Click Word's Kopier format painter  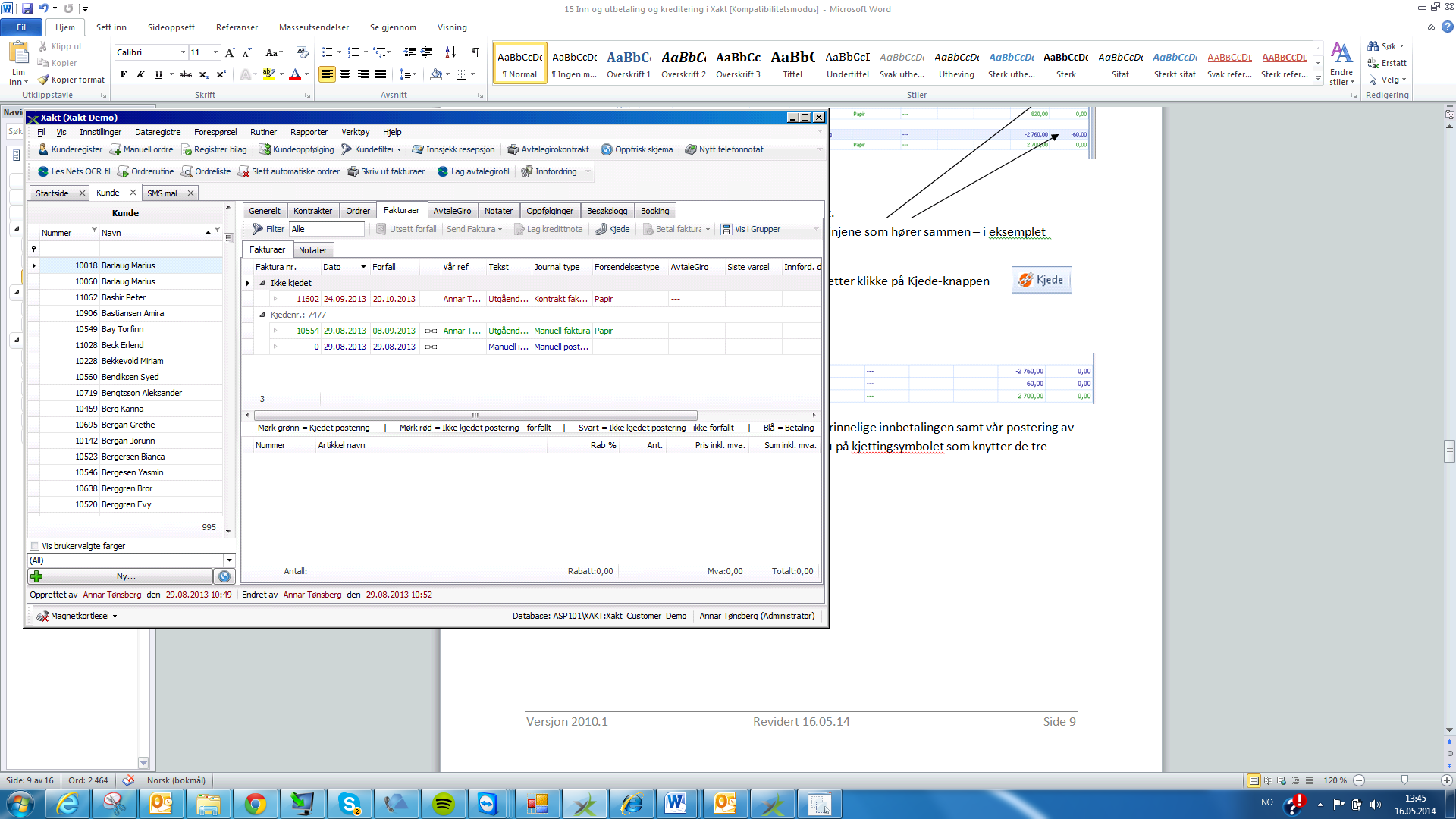(71, 80)
